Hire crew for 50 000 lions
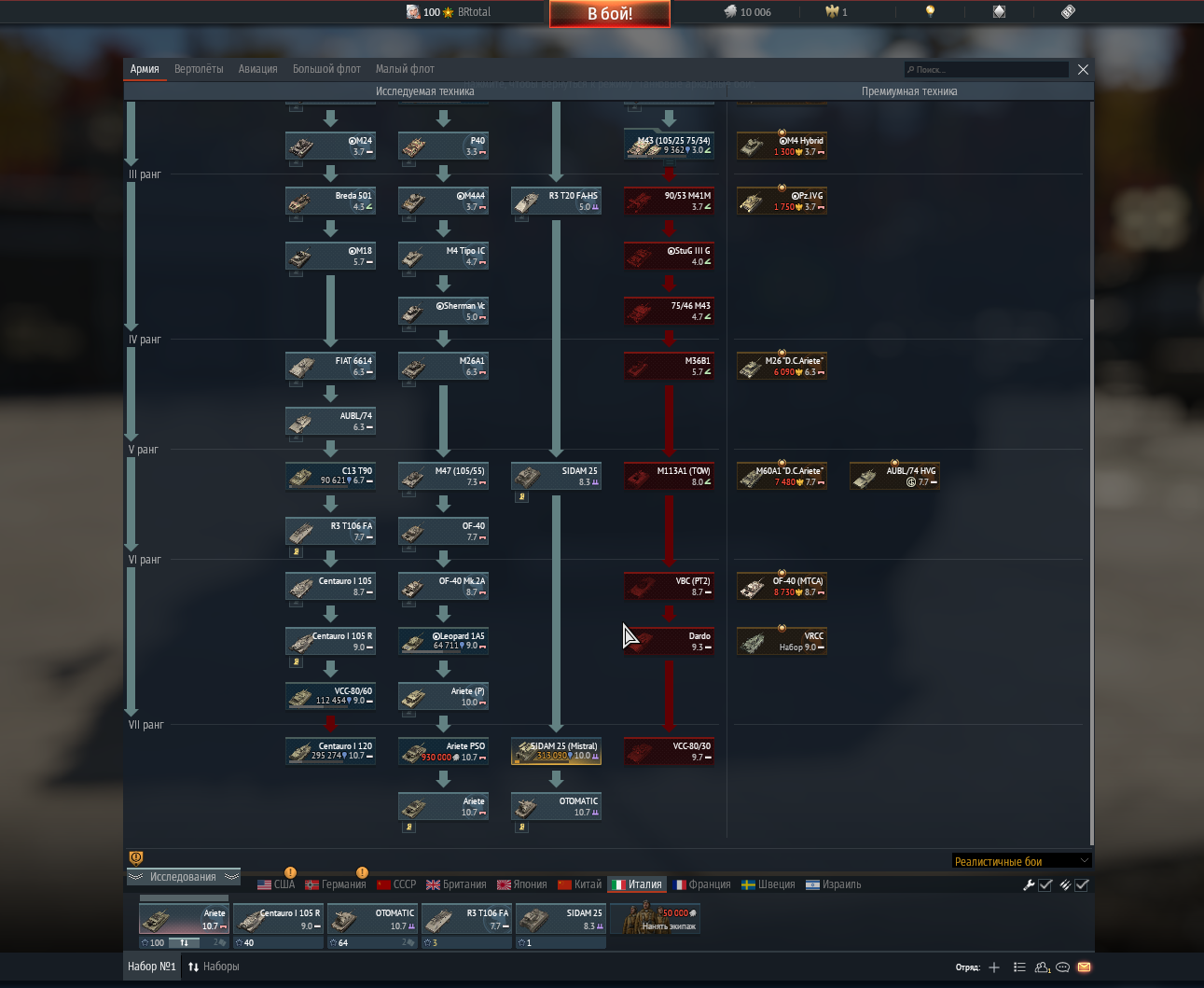 click(655, 919)
